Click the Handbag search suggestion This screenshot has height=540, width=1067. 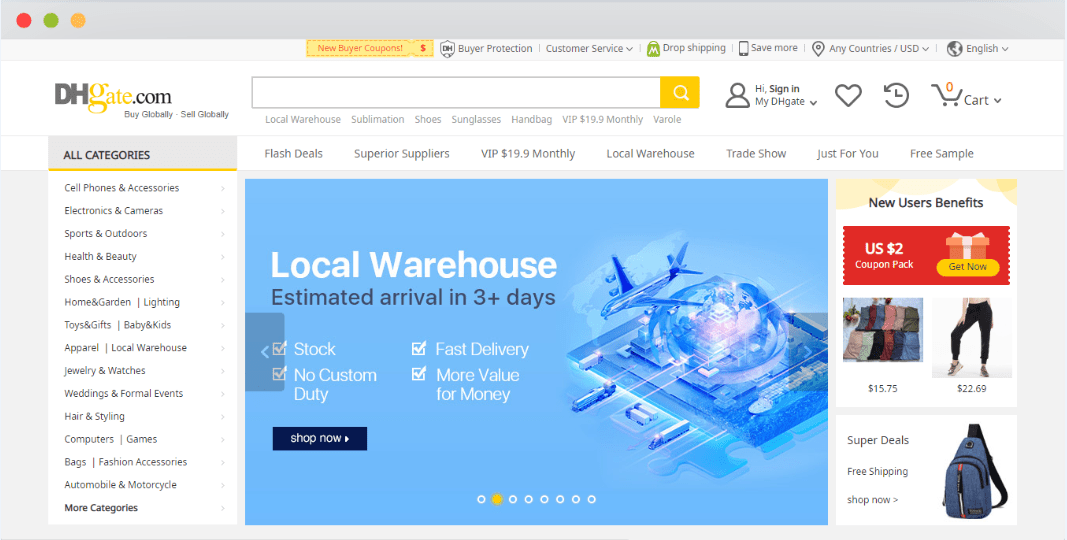(x=531, y=120)
